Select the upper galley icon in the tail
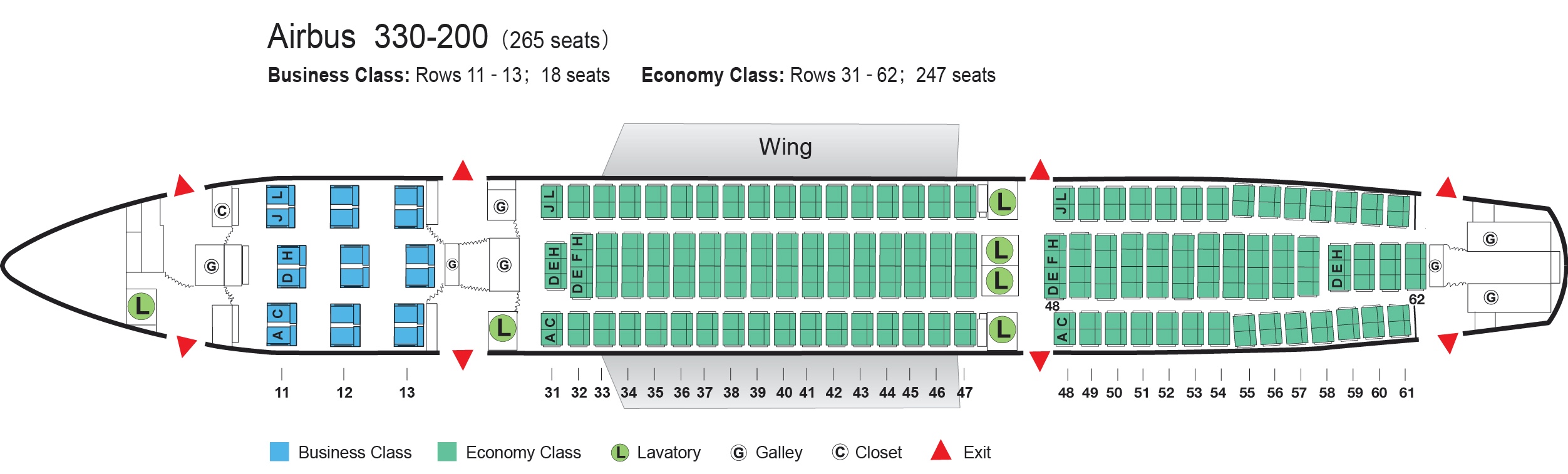 tap(1490, 239)
